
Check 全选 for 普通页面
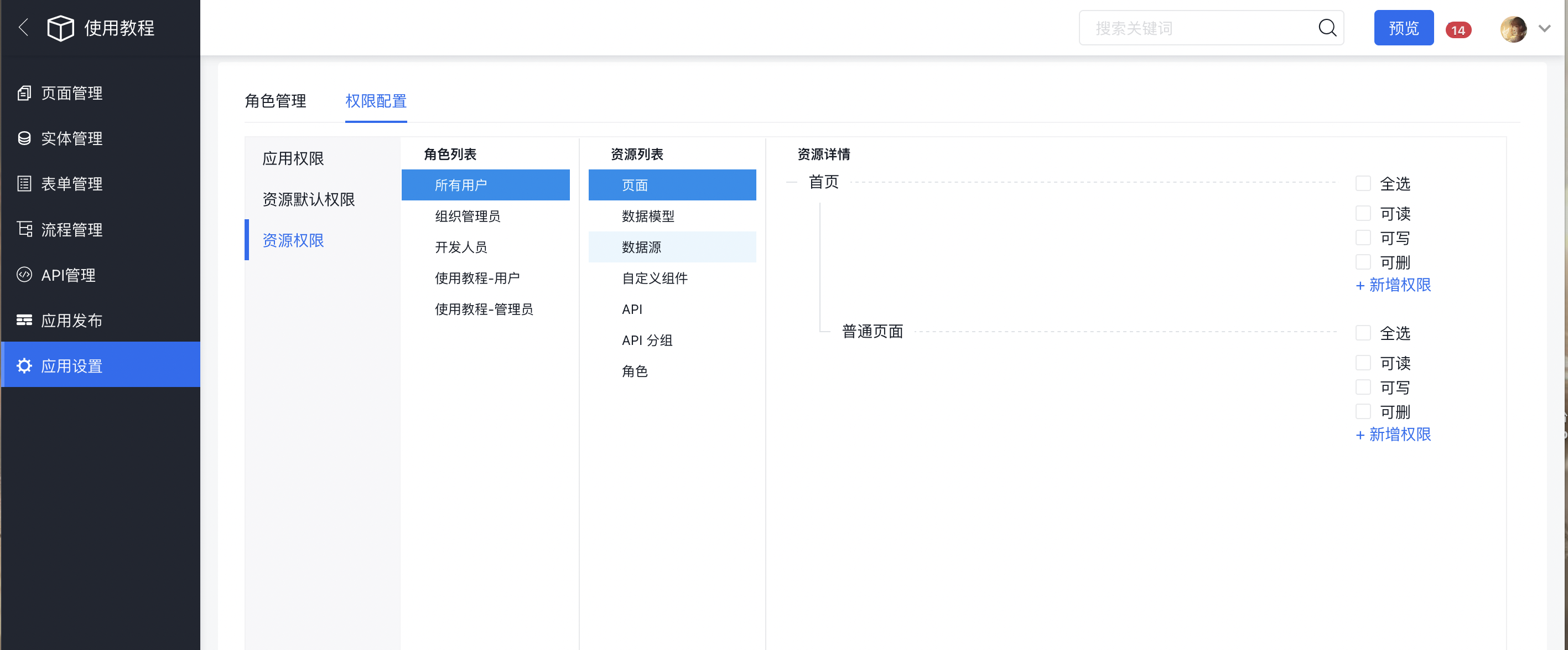pos(1363,333)
